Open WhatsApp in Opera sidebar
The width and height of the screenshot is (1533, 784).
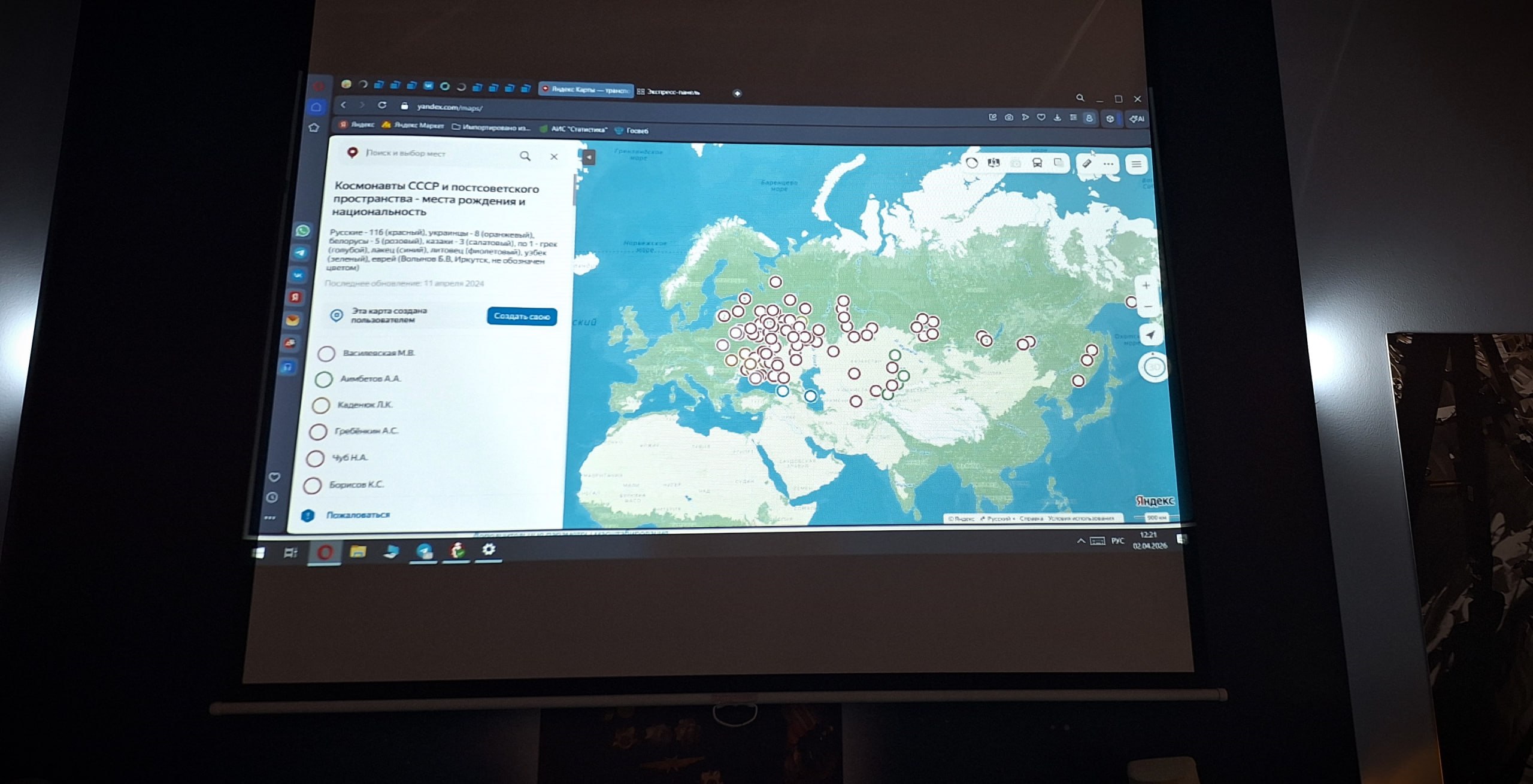pyautogui.click(x=303, y=230)
